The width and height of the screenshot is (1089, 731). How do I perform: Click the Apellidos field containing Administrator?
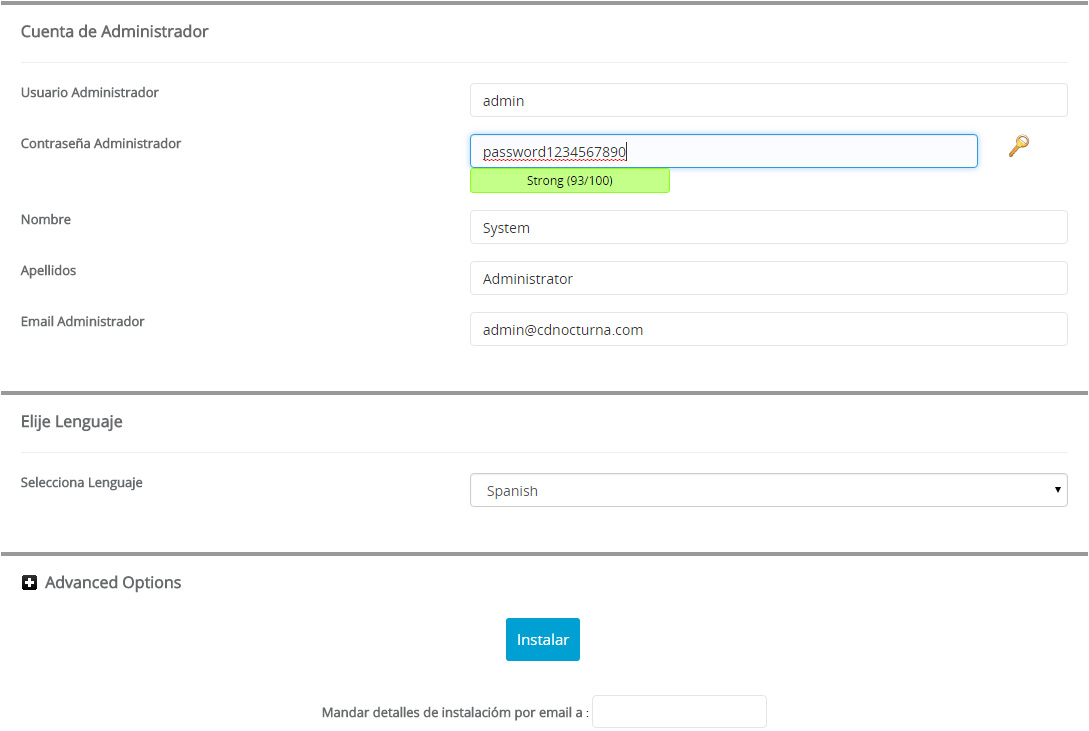click(x=768, y=278)
